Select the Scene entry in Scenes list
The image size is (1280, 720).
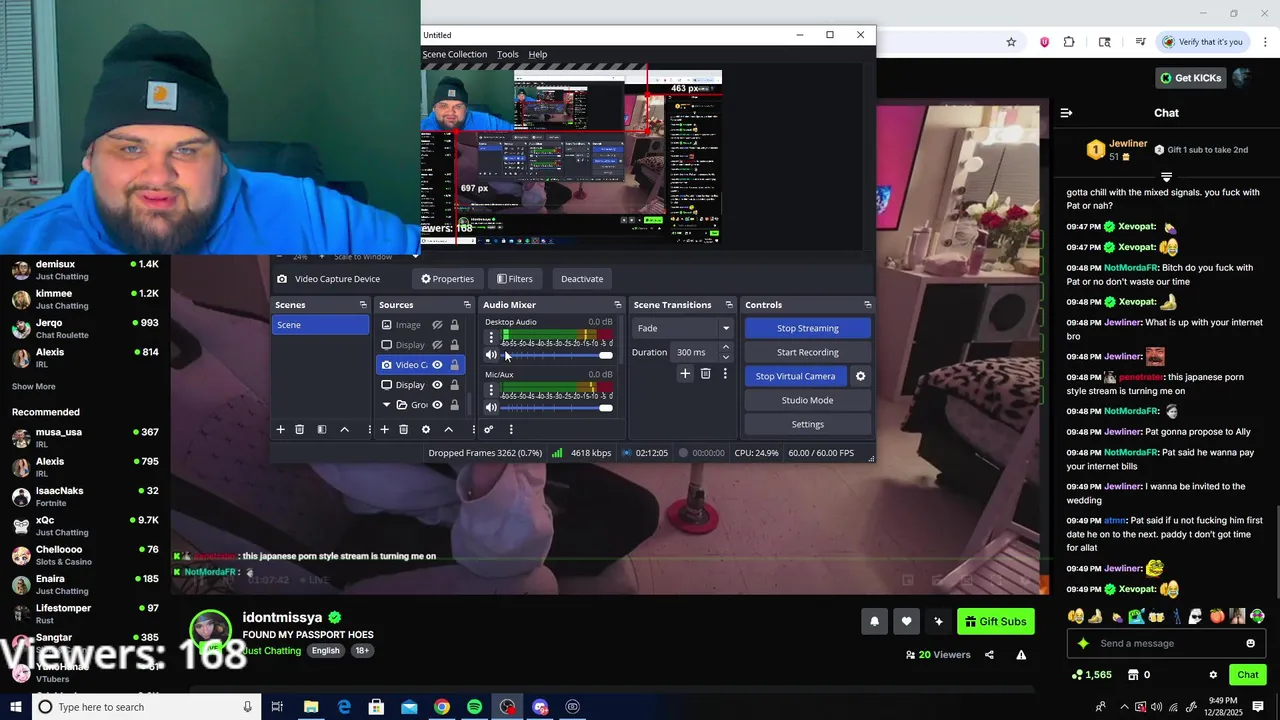tap(320, 325)
